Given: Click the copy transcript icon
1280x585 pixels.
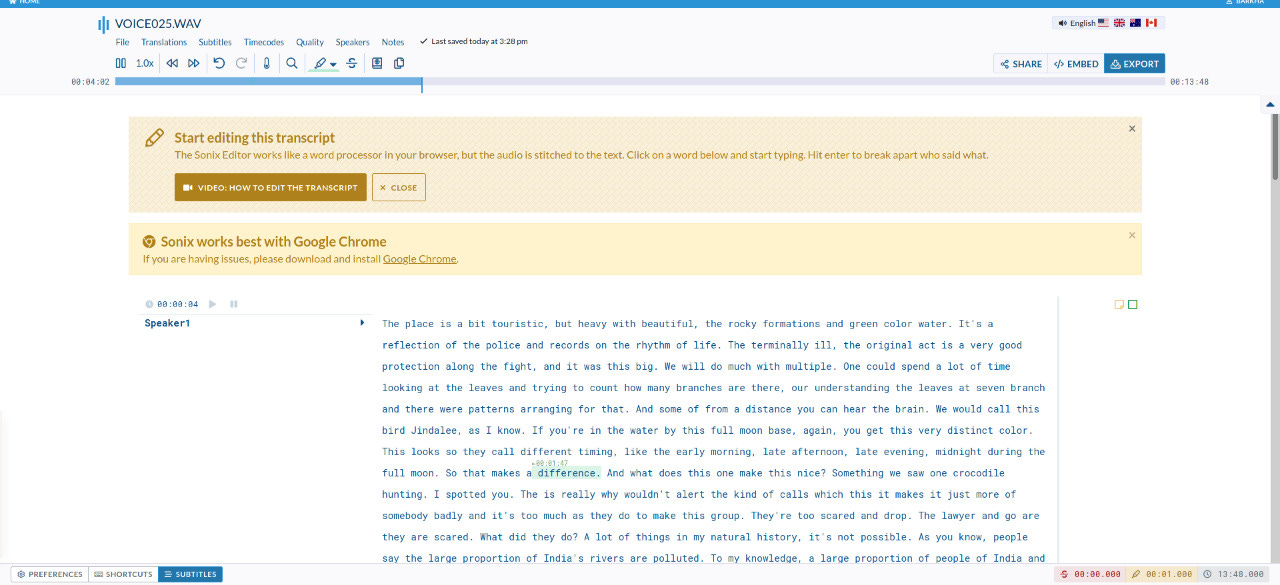Looking at the screenshot, I should pos(399,63).
